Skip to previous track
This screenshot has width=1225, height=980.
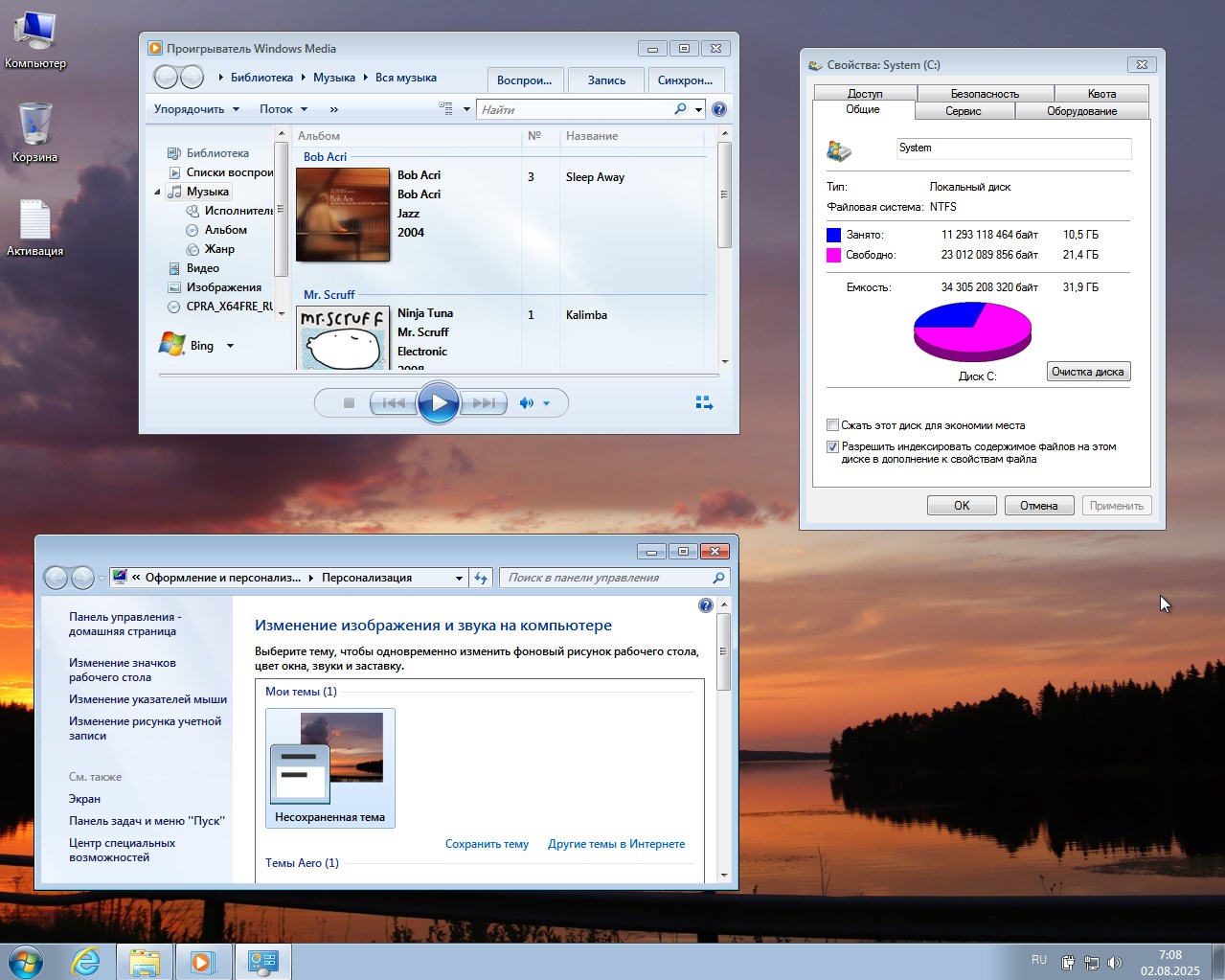click(x=394, y=403)
